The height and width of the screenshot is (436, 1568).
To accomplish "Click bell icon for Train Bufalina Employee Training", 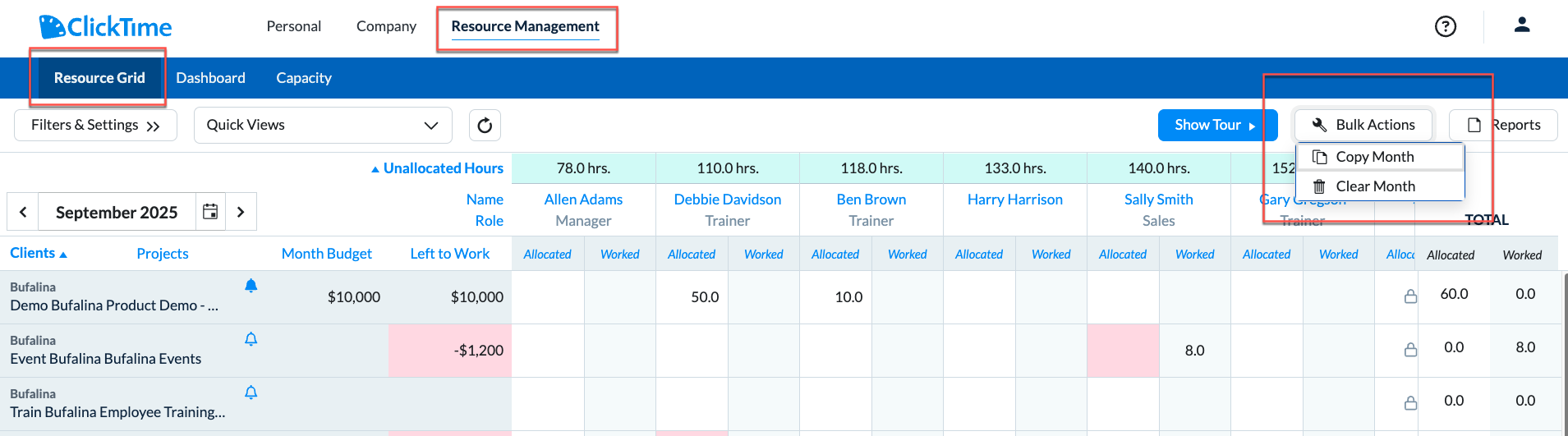I will pyautogui.click(x=251, y=392).
